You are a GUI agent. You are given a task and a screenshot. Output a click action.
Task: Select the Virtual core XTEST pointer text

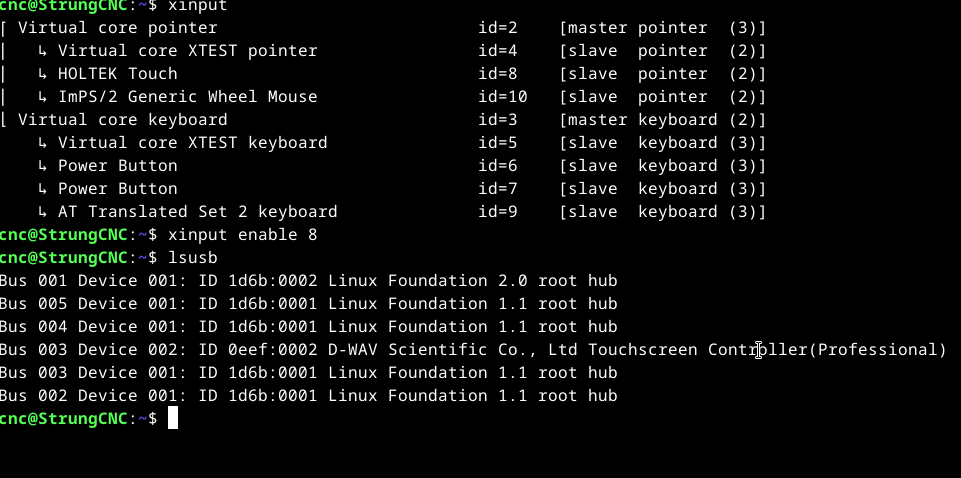pyautogui.click(x=187, y=51)
